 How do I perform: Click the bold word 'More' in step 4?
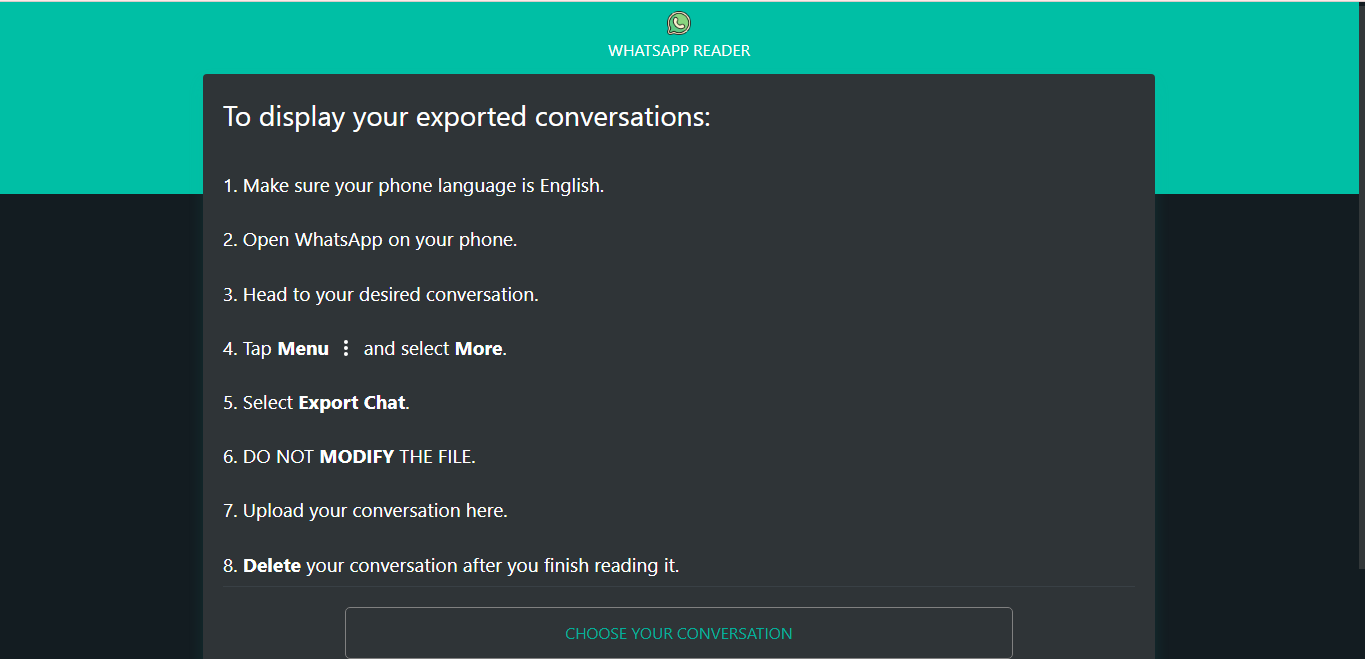pos(478,349)
